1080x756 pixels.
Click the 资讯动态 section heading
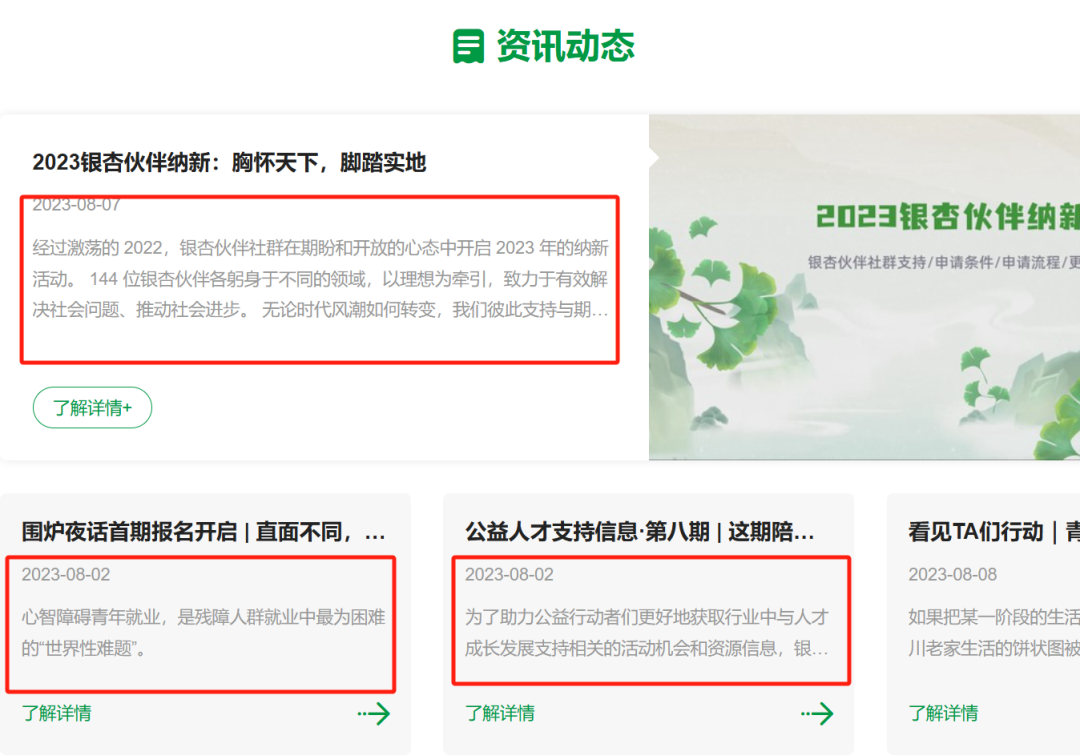(565, 46)
